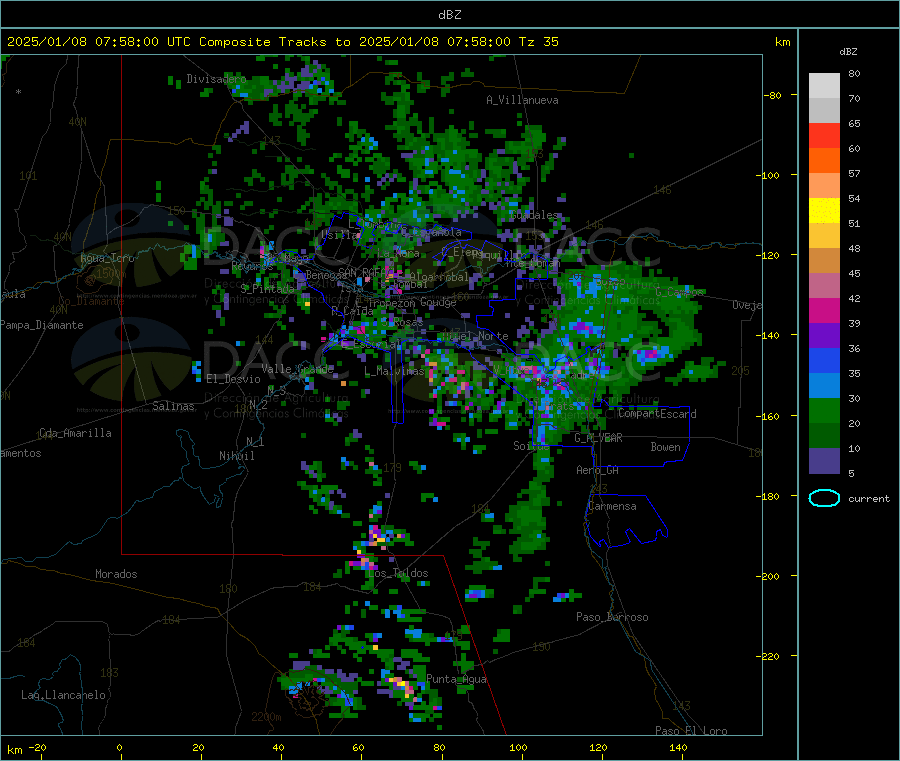
Task: Click the 'current' legend label
Action: (868, 499)
